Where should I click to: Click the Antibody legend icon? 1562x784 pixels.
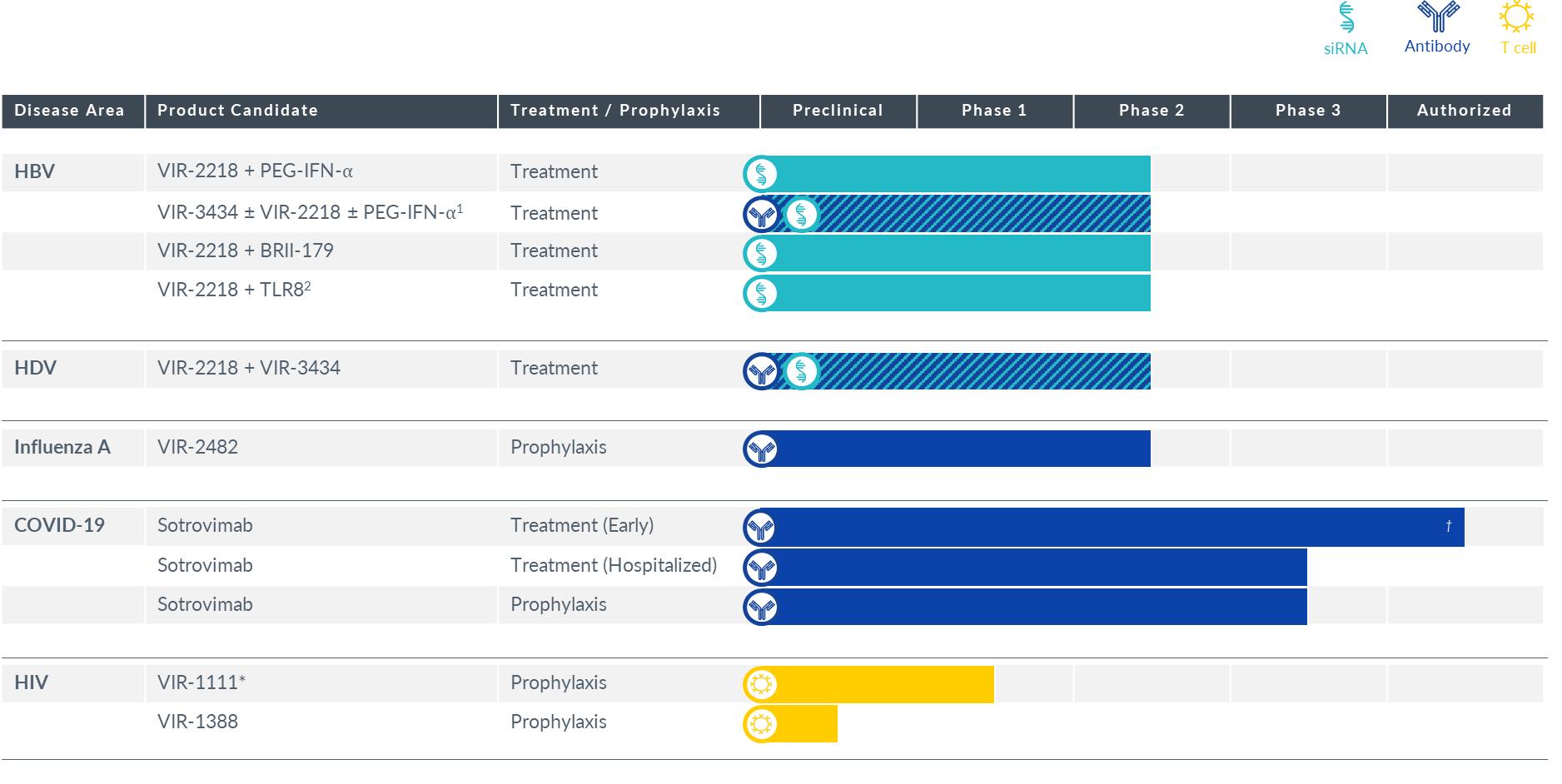(1438, 17)
